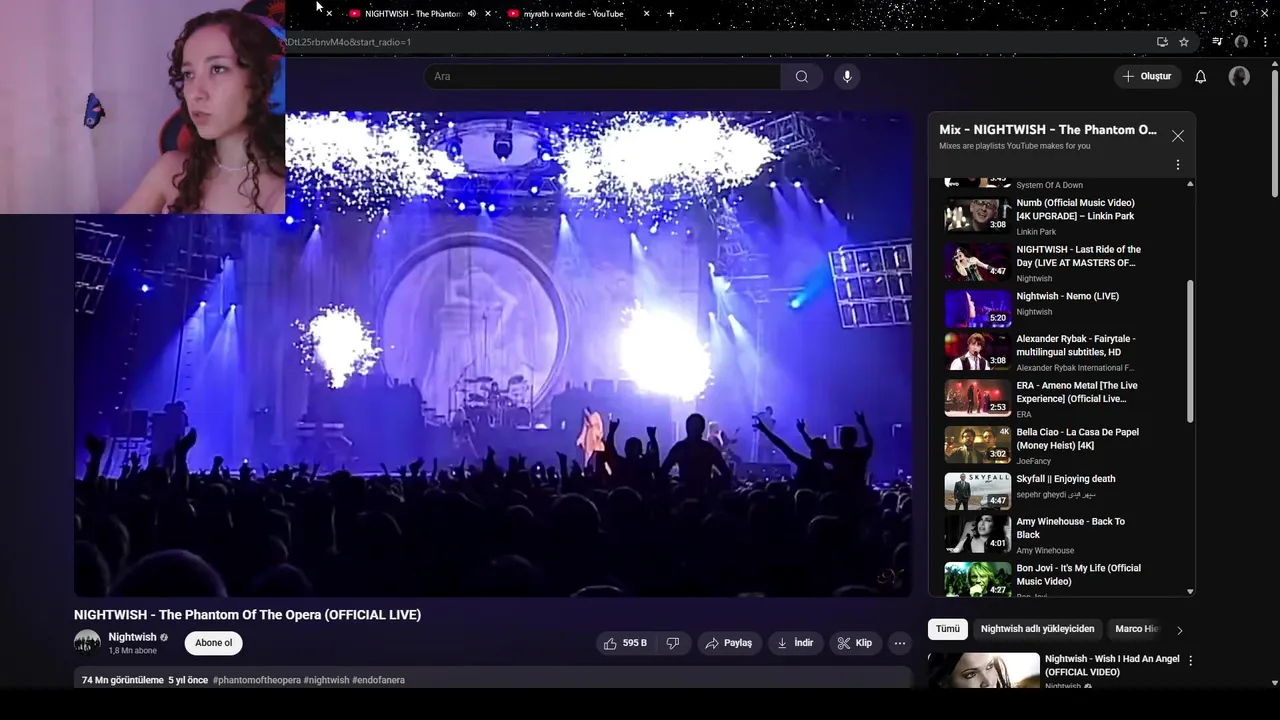1280x720 pixels.
Task: Click the #nightwish hashtag
Action: click(326, 680)
